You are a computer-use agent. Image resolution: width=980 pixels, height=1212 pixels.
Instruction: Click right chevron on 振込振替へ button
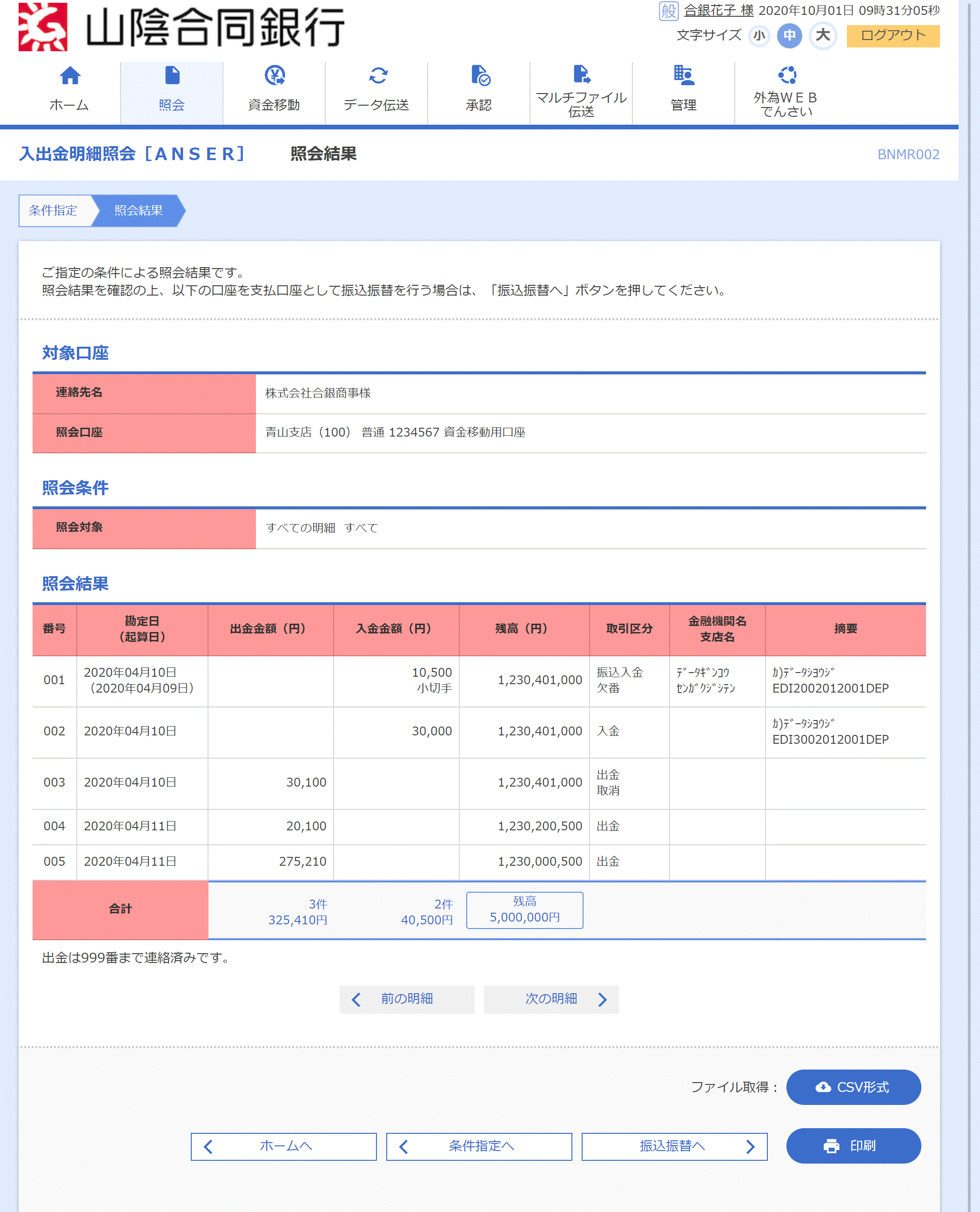tap(750, 1146)
